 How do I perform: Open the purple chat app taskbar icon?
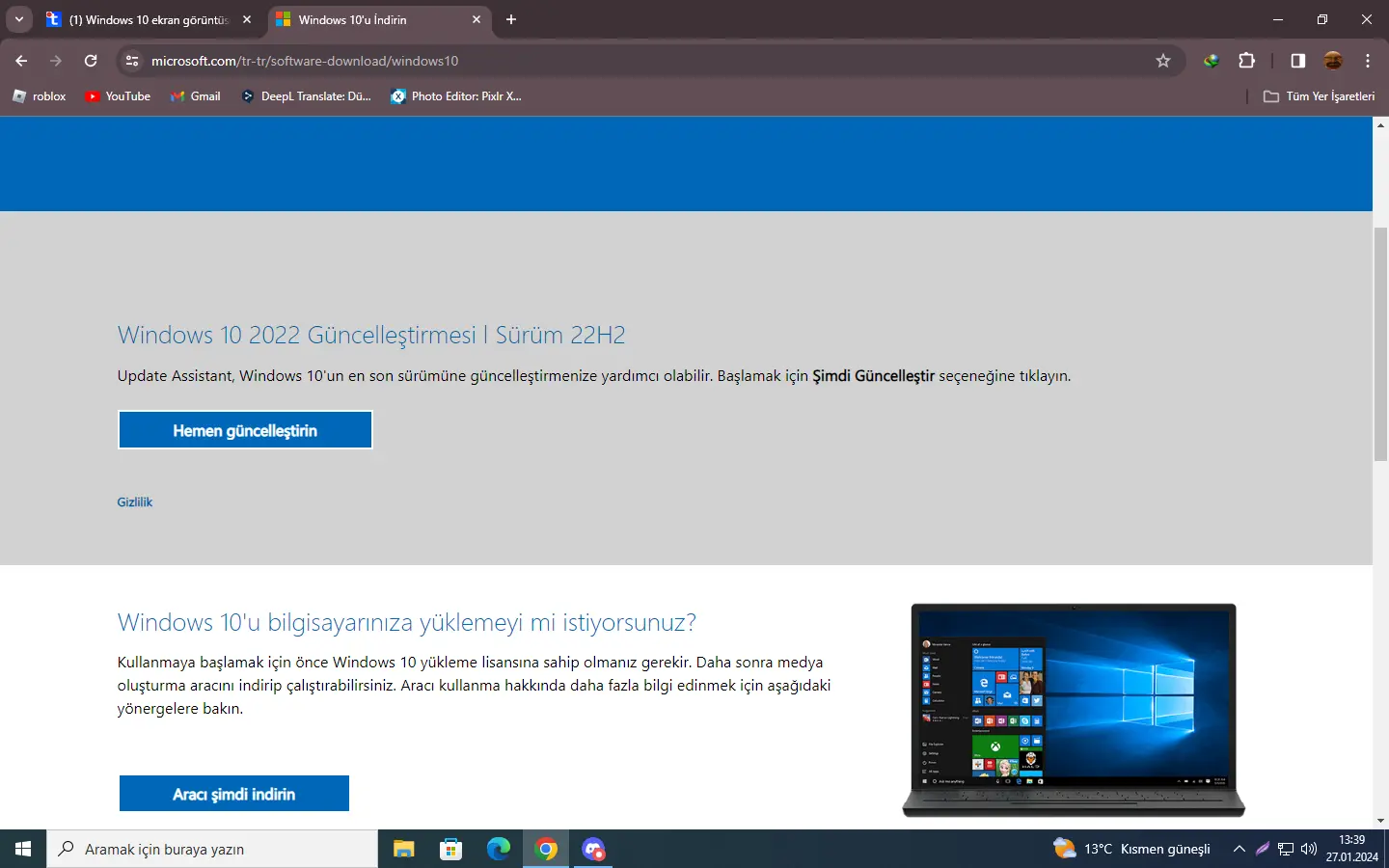click(x=593, y=849)
